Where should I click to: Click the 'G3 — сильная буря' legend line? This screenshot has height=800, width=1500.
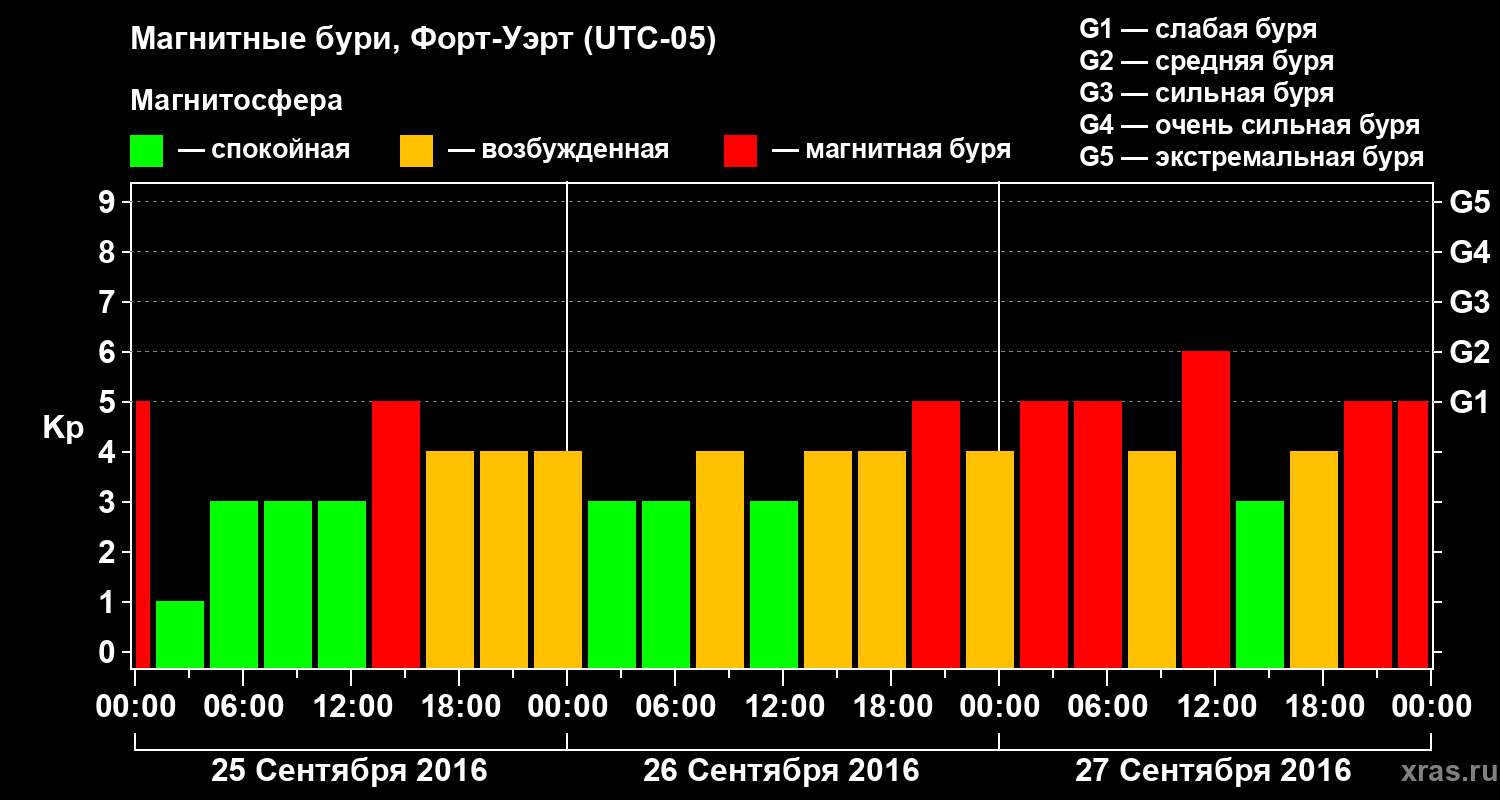click(1206, 93)
